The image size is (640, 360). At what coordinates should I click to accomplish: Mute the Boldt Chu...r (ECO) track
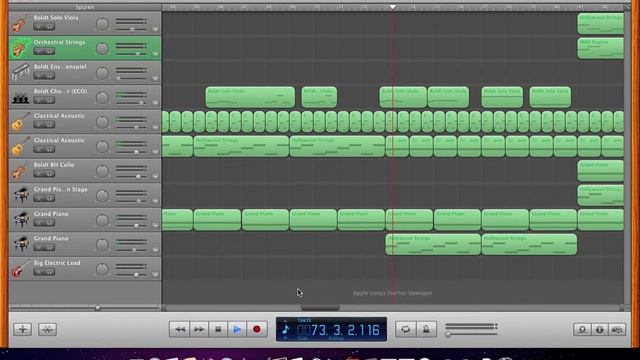click(x=39, y=100)
